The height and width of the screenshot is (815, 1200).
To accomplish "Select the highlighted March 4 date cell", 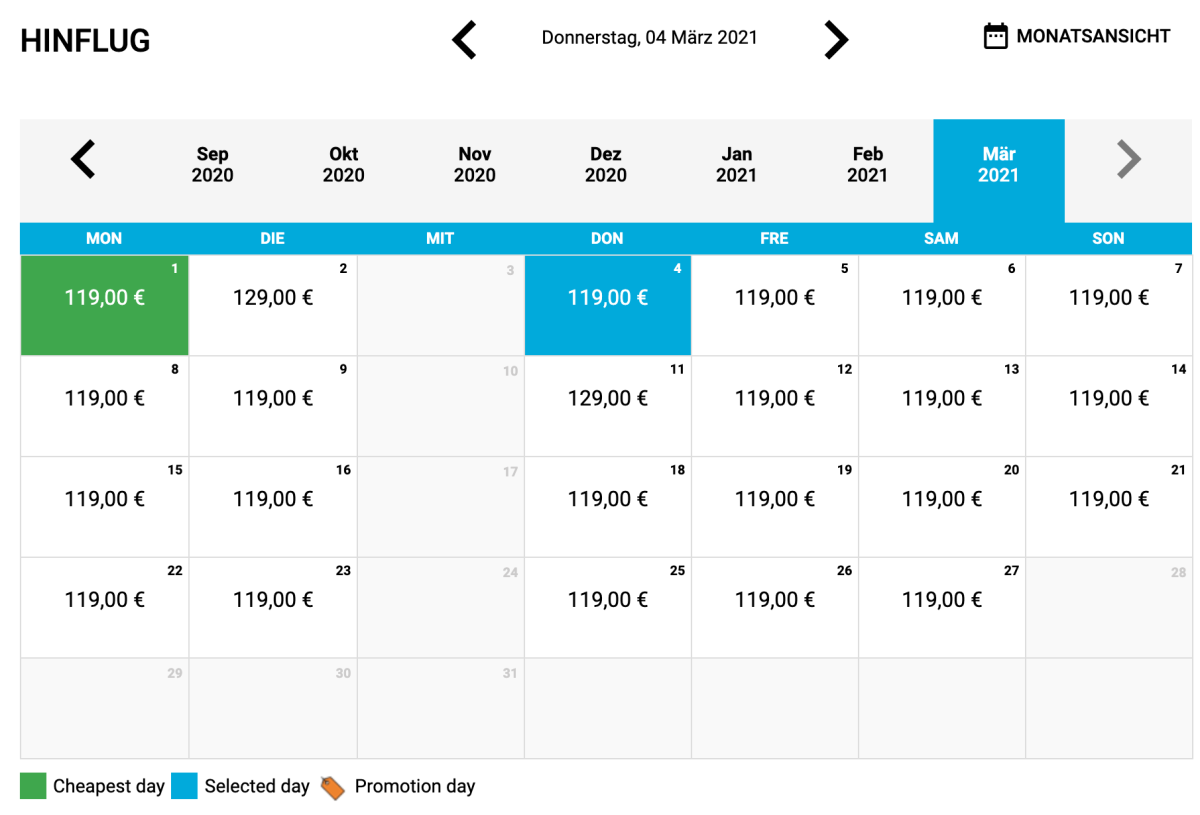I will pyautogui.click(x=607, y=305).
